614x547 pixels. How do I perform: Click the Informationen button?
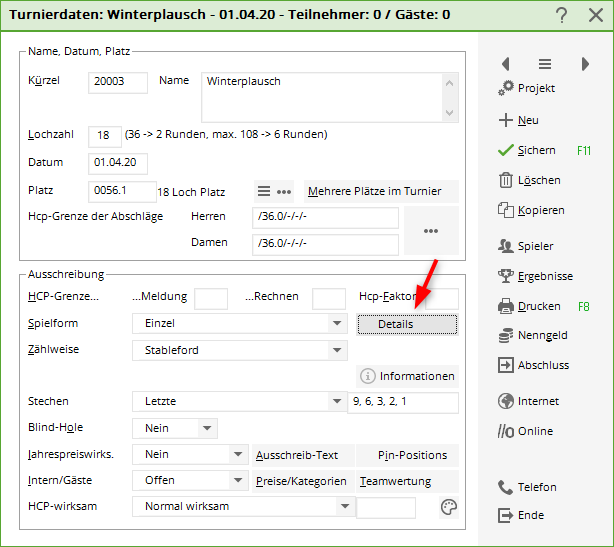tap(407, 376)
